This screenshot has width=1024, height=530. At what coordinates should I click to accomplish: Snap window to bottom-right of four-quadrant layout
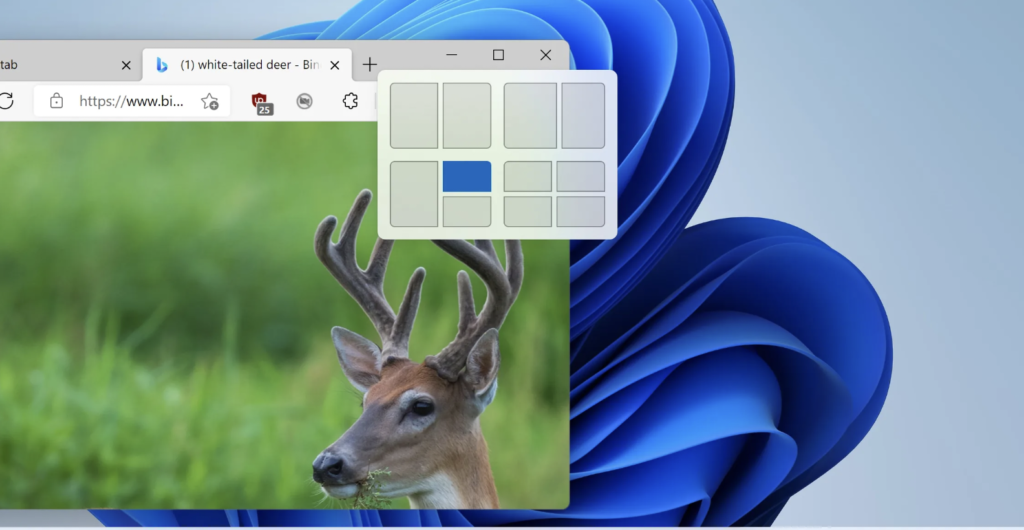tap(581, 211)
